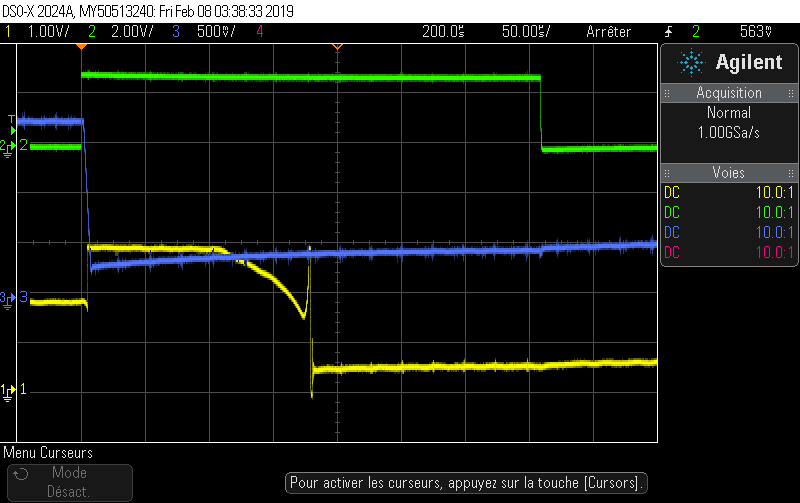Click the channel 1 yellow ground marker
Screen dimensions: 800x503
pyautogui.click(x=8, y=392)
